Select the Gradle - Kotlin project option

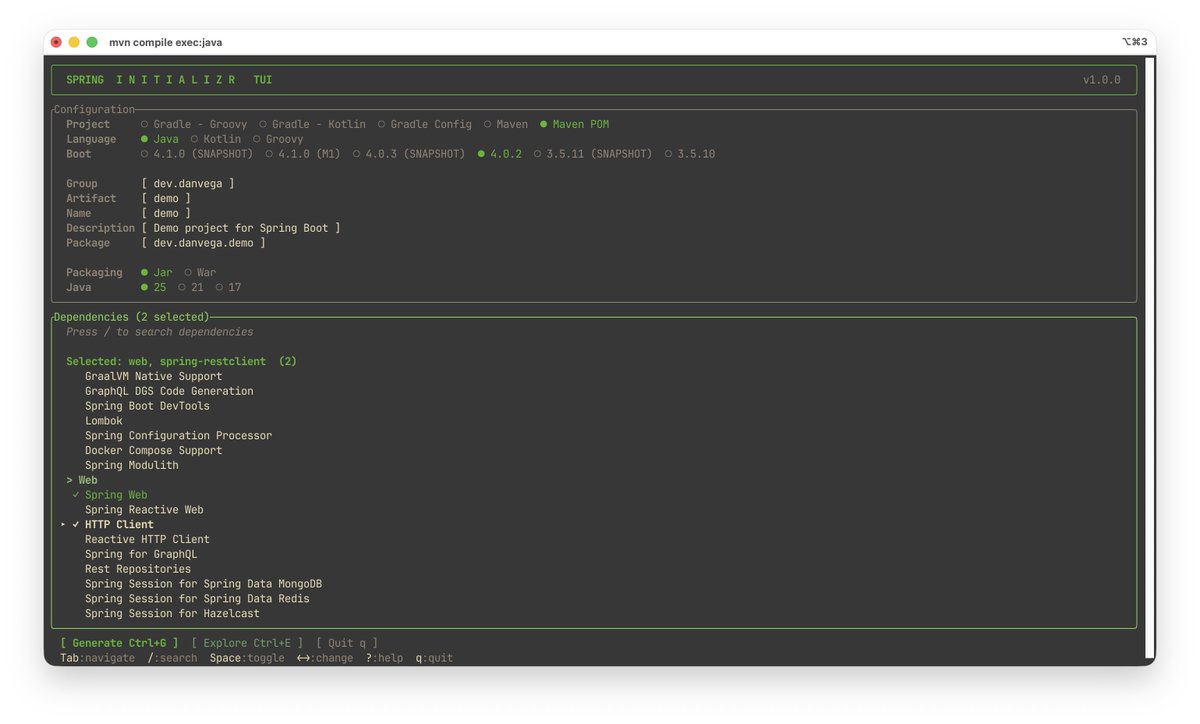[x=312, y=124]
